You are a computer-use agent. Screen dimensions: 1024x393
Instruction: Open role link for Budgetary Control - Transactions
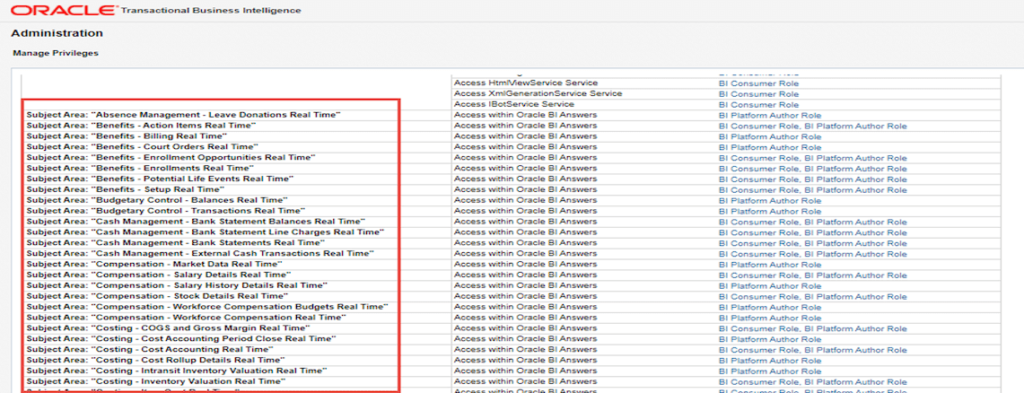[x=770, y=211]
